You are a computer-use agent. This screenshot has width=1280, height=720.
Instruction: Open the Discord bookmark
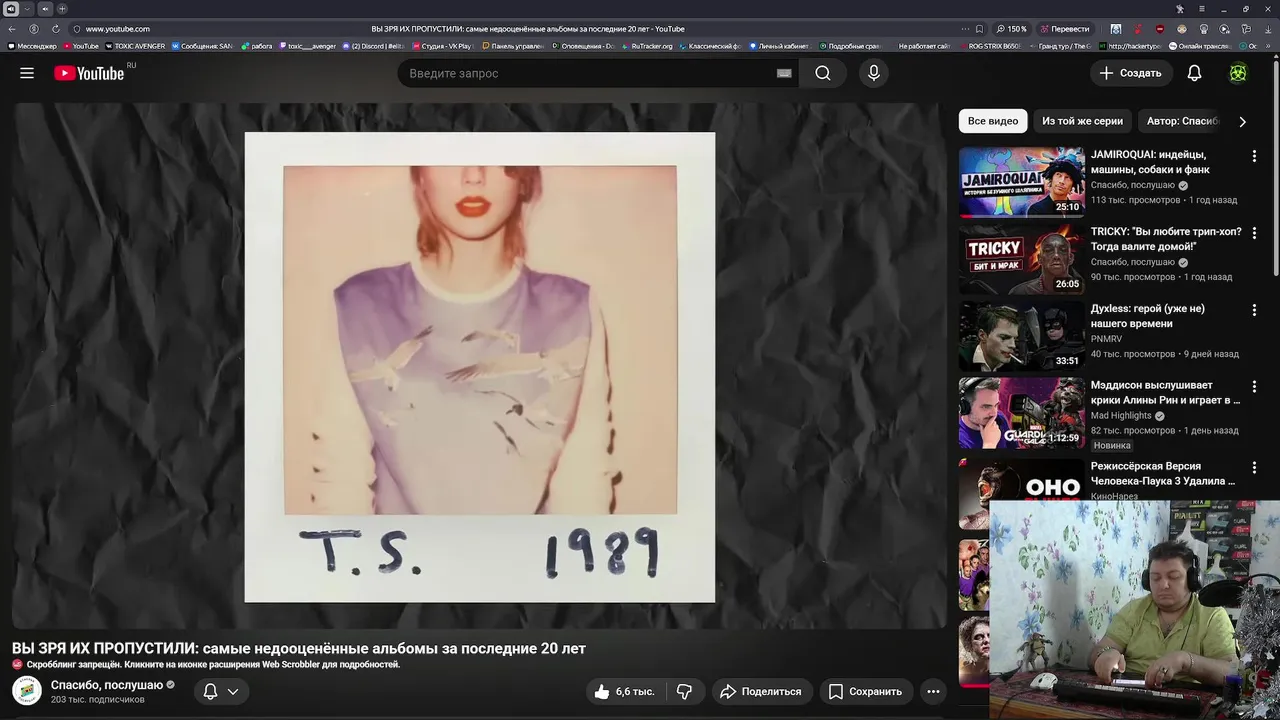[374, 46]
